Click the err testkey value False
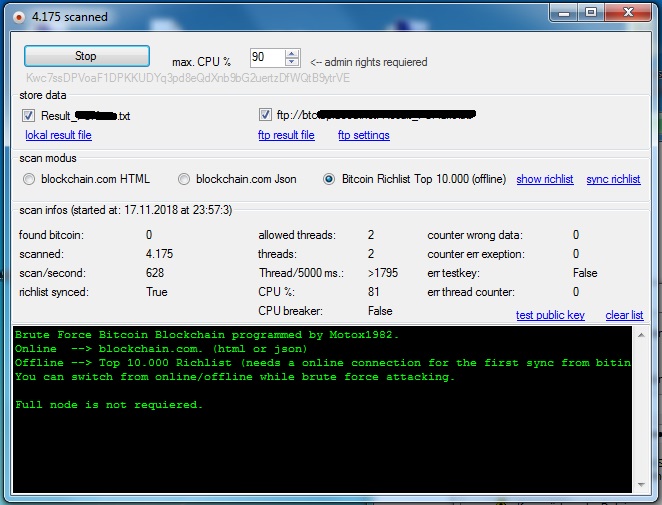The width and height of the screenshot is (662, 505). pyautogui.click(x=585, y=273)
